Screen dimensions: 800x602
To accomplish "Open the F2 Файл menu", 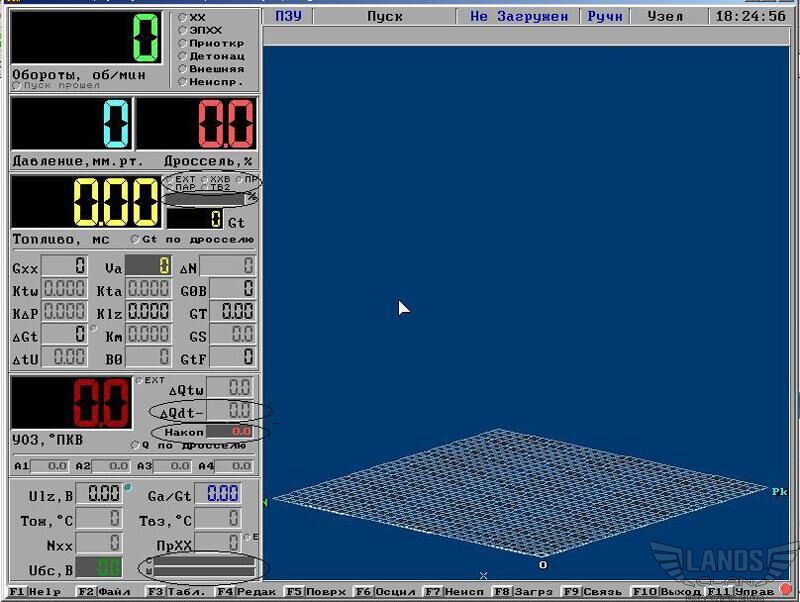I will tap(105, 591).
